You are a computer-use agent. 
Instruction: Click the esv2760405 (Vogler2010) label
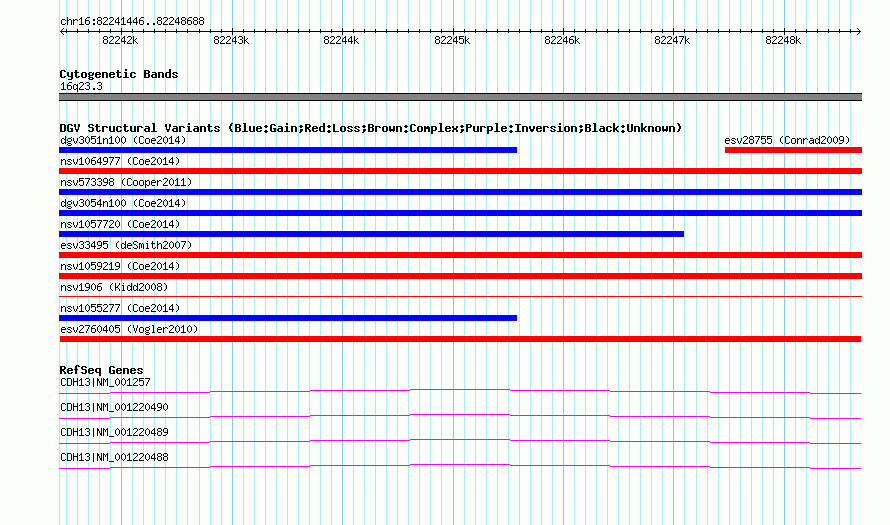point(129,329)
